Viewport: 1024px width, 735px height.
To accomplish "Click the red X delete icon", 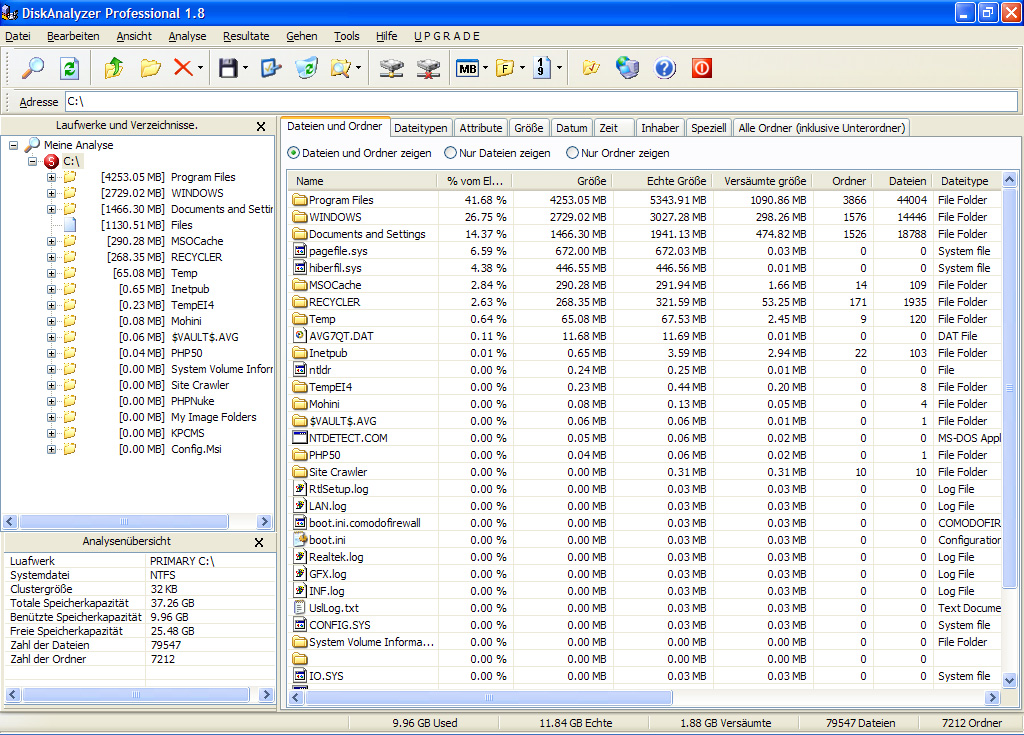I will coord(183,68).
